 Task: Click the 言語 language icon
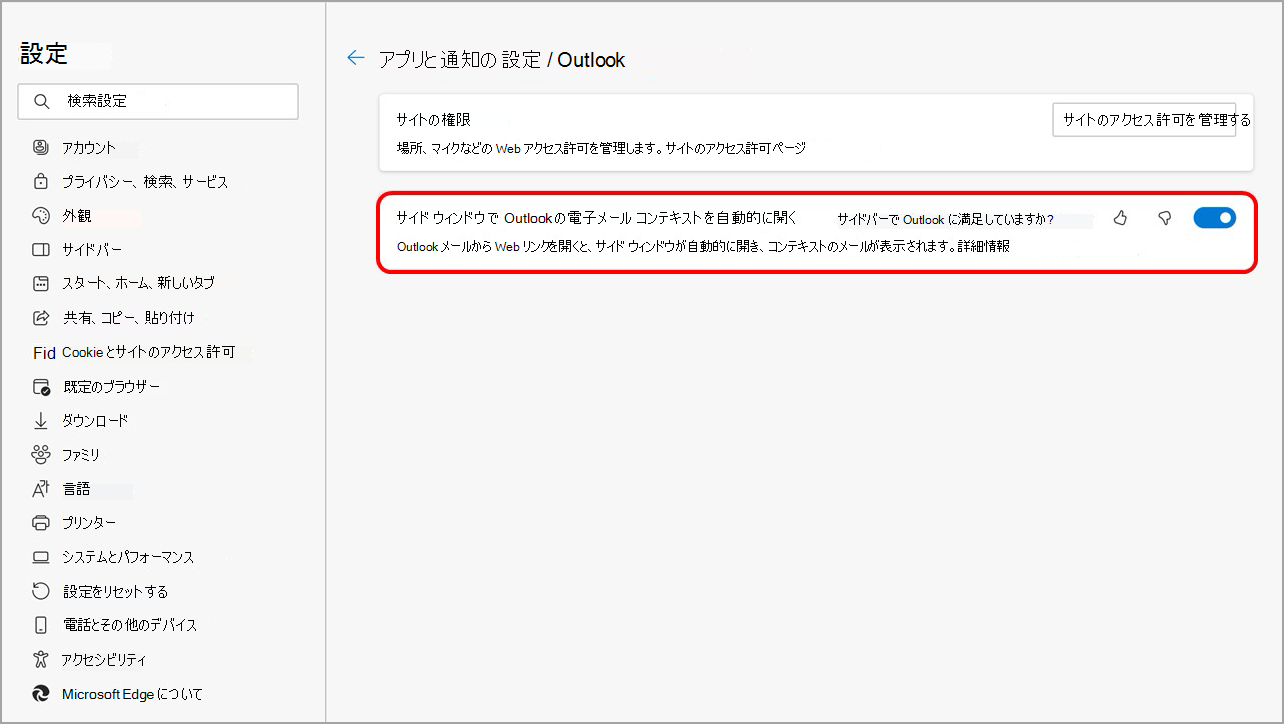tap(41, 488)
